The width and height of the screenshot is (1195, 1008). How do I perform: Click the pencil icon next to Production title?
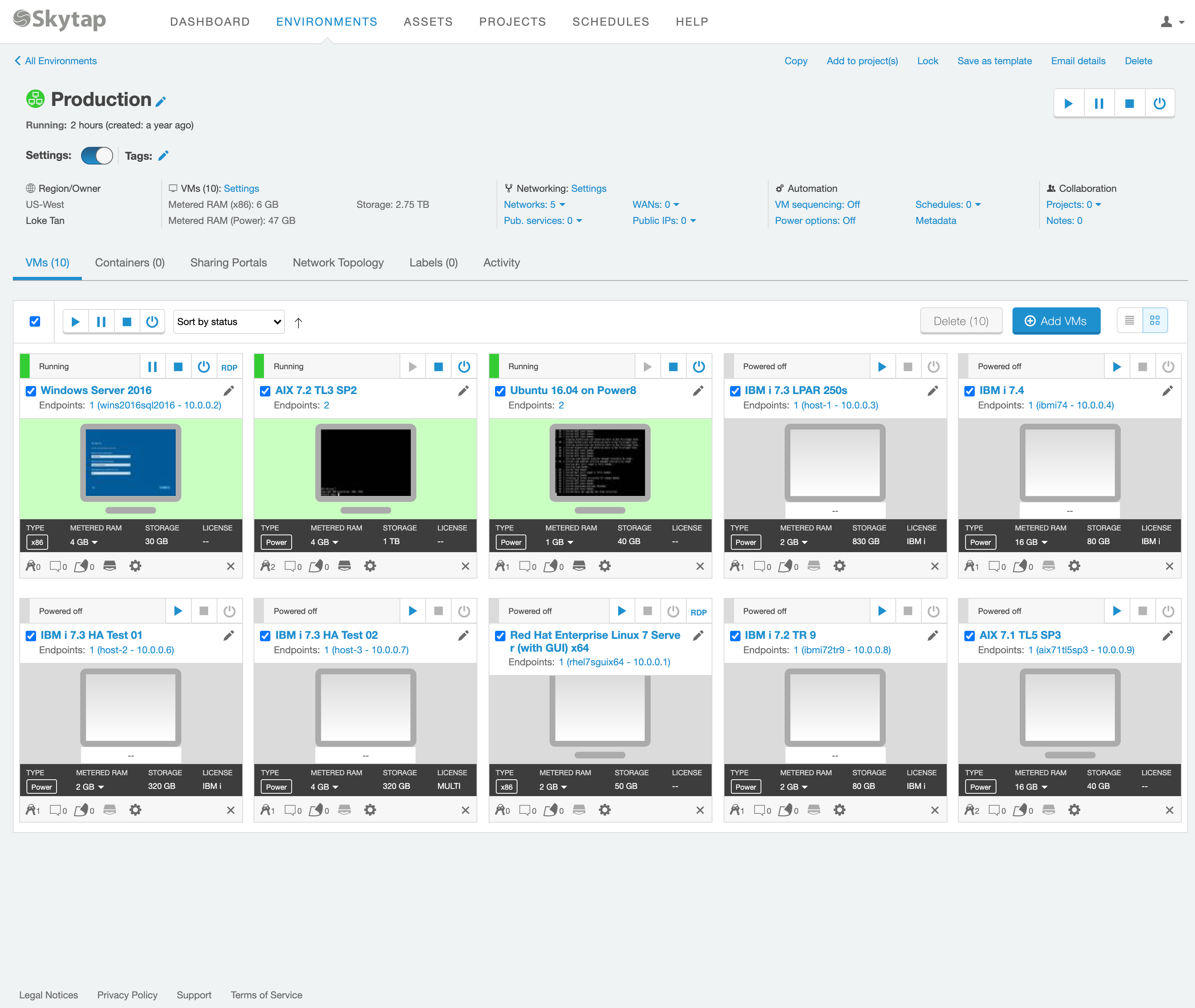coord(161,102)
